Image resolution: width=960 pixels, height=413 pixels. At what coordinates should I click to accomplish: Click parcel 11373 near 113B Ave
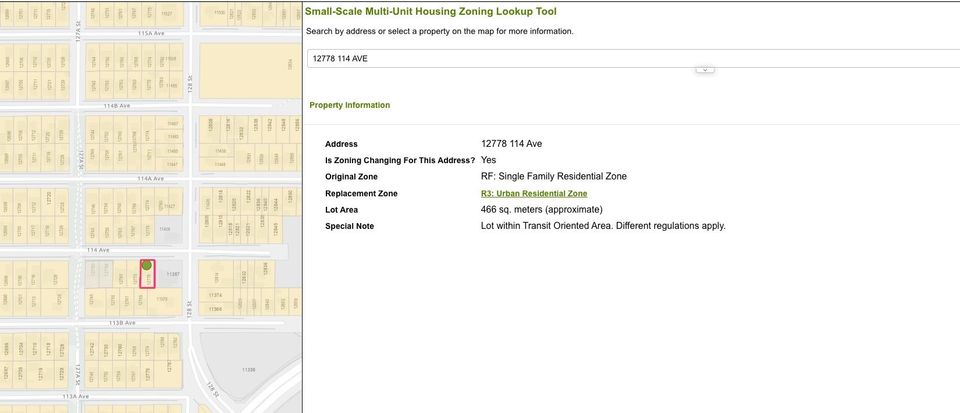pyautogui.click(x=163, y=299)
